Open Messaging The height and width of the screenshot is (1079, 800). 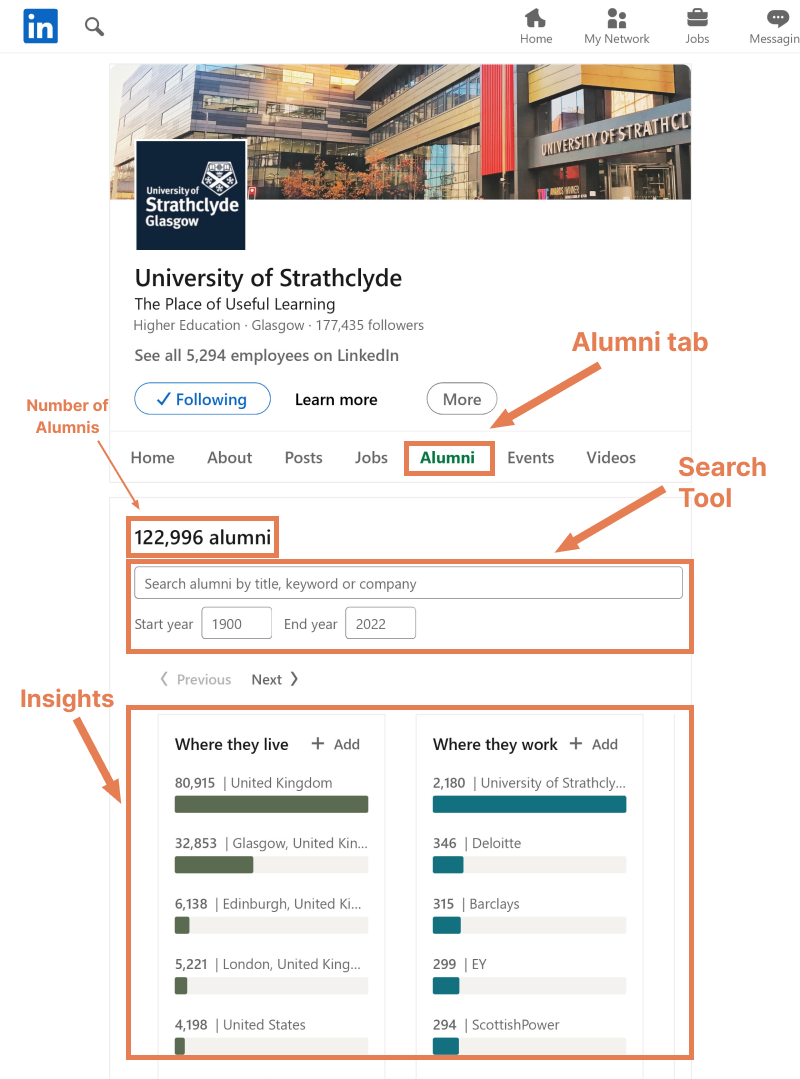point(777,26)
